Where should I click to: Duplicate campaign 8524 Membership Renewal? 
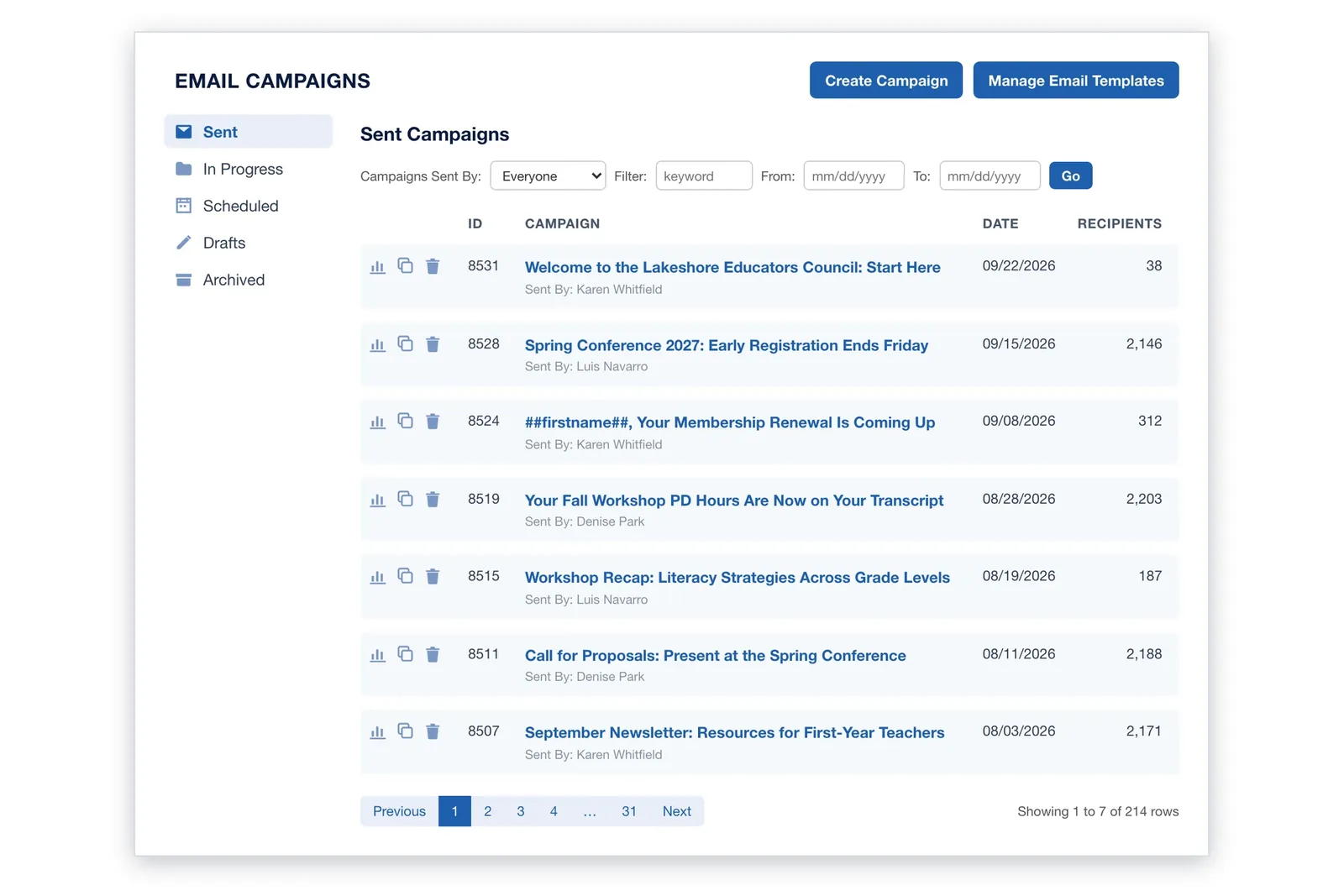405,421
